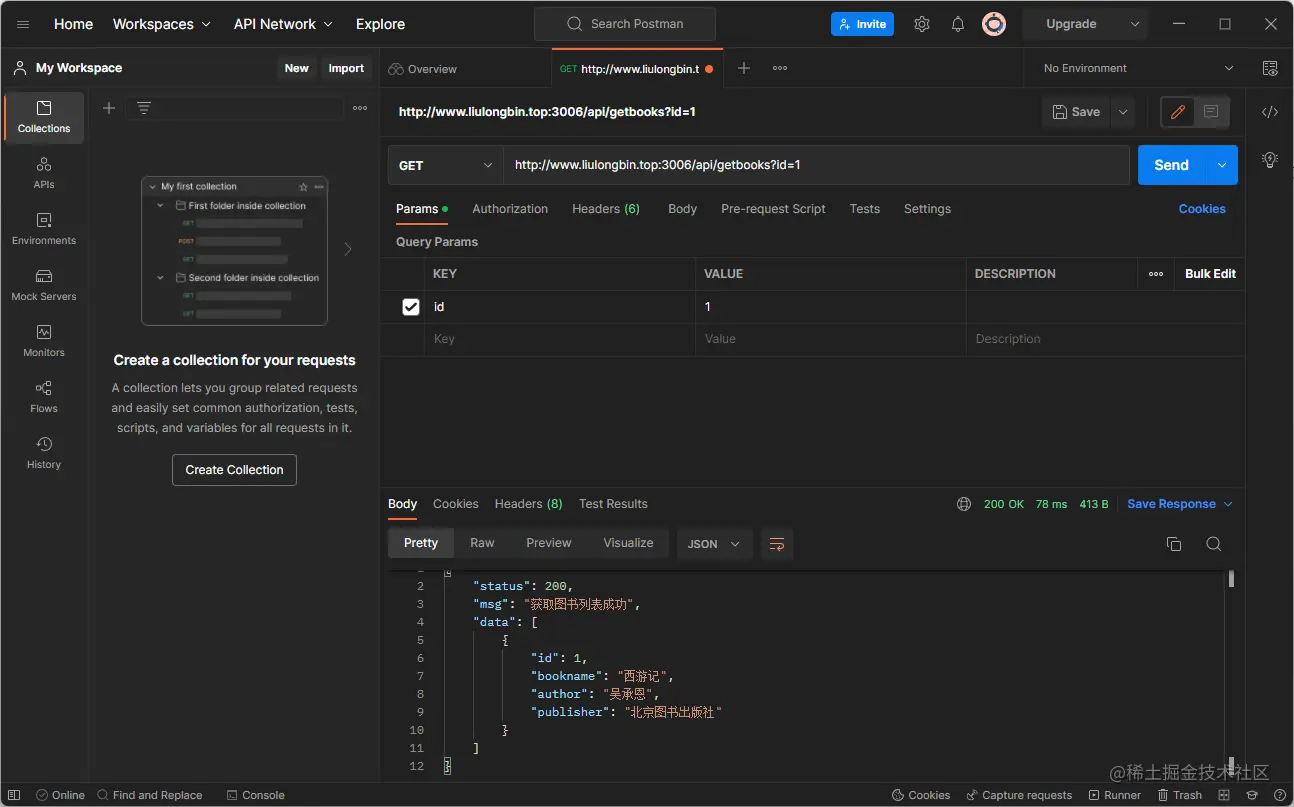Uncheck the id query param checkbox

point(411,307)
